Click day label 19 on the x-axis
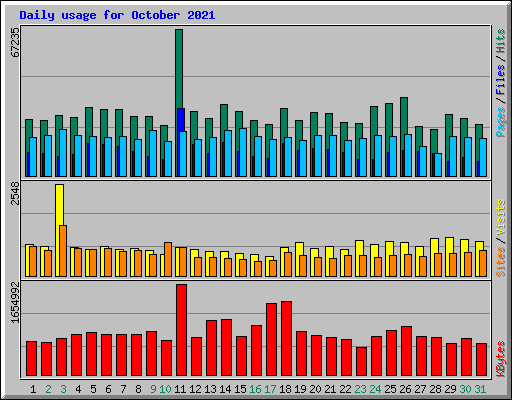512x400 pixels. pos(300,389)
